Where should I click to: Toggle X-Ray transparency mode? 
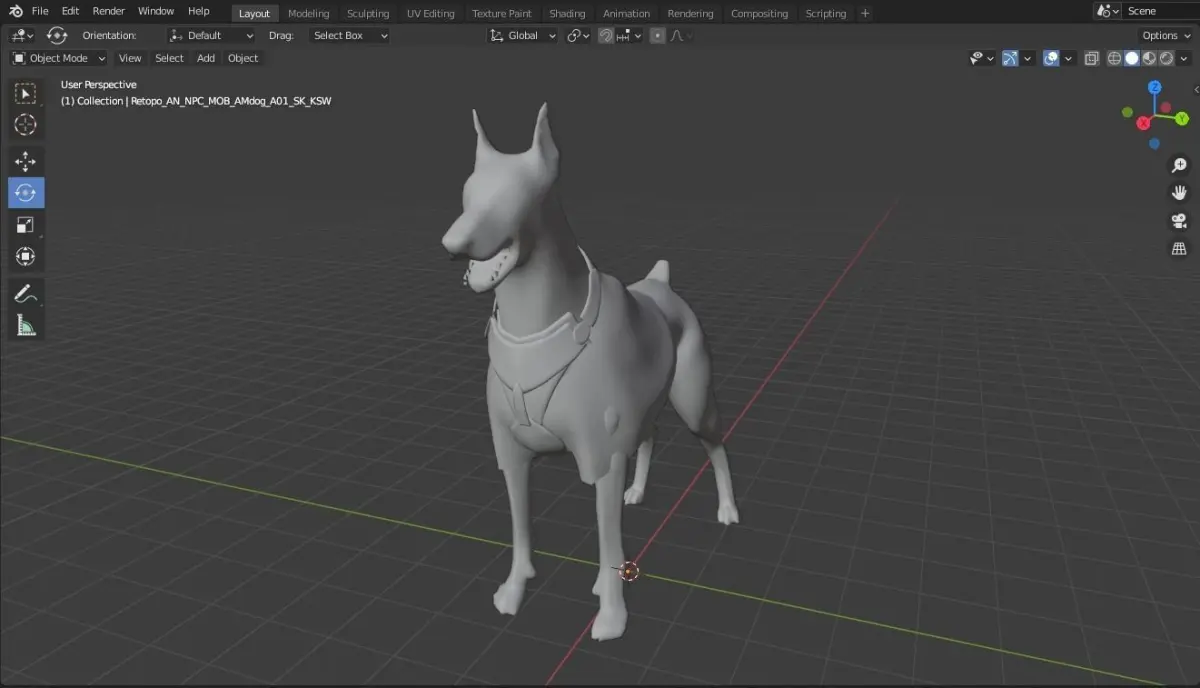pos(1091,58)
